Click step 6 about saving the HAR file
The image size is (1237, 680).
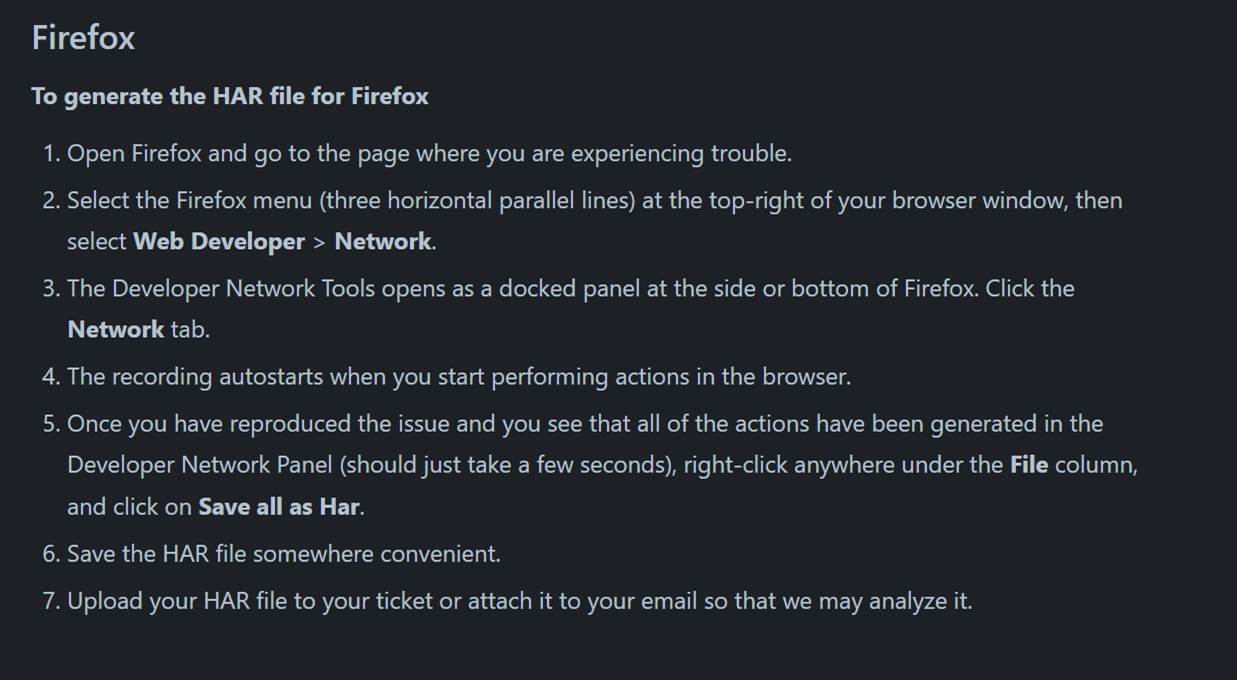284,553
